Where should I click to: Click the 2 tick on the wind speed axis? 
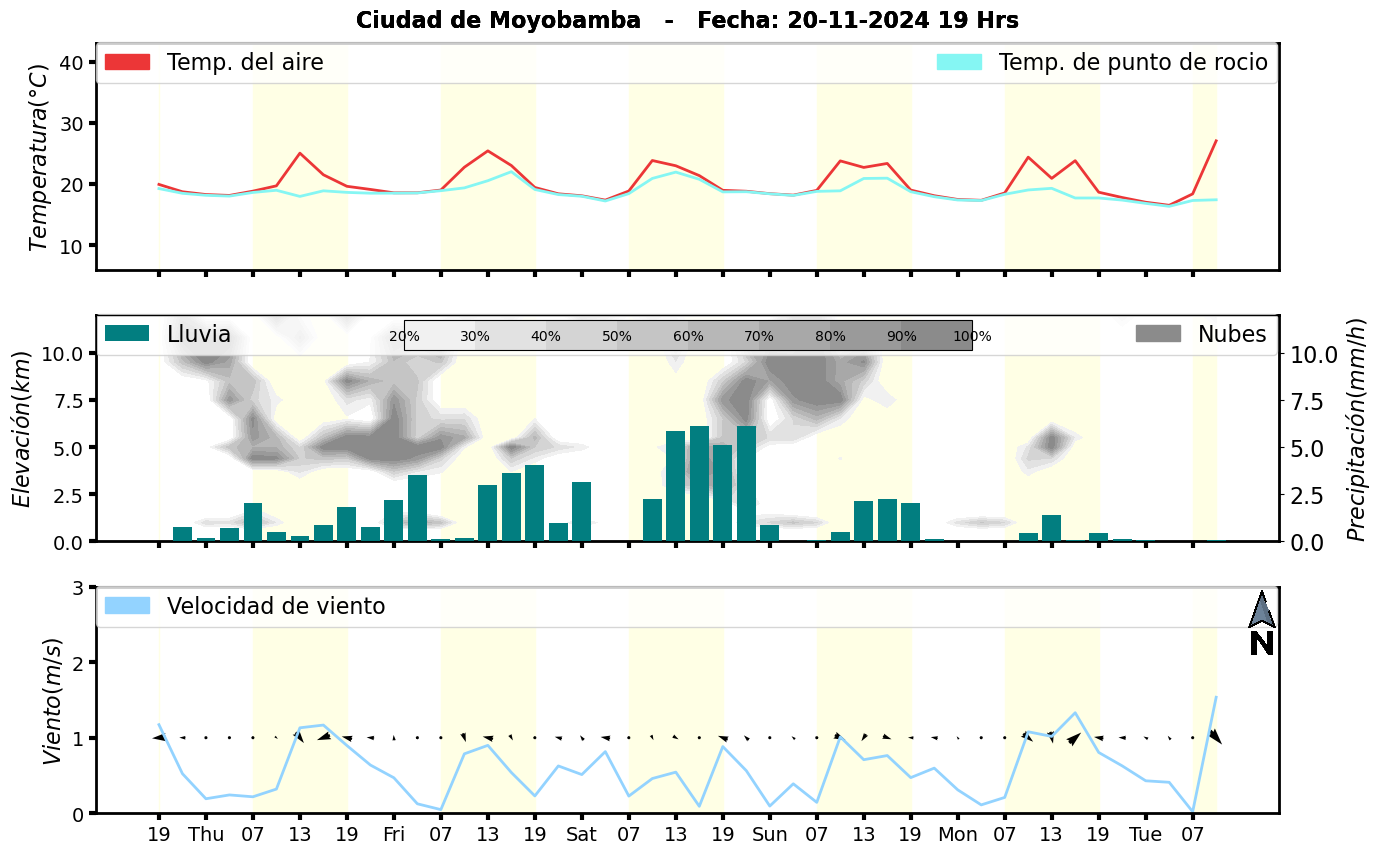point(78,663)
